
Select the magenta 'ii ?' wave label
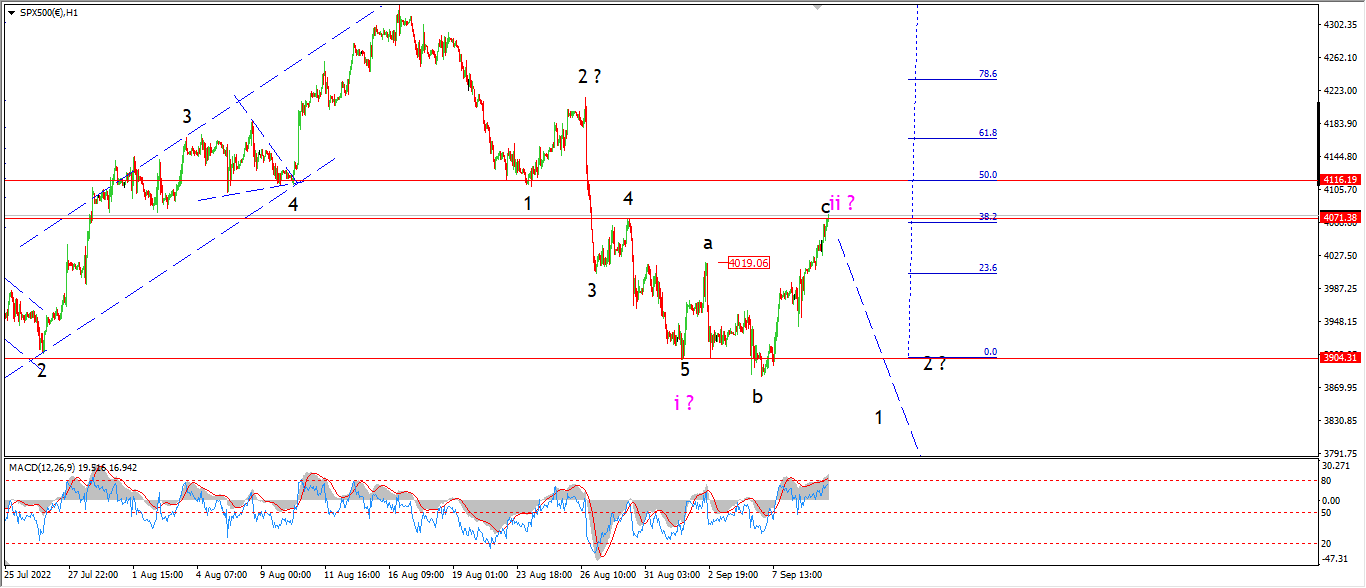pos(843,203)
